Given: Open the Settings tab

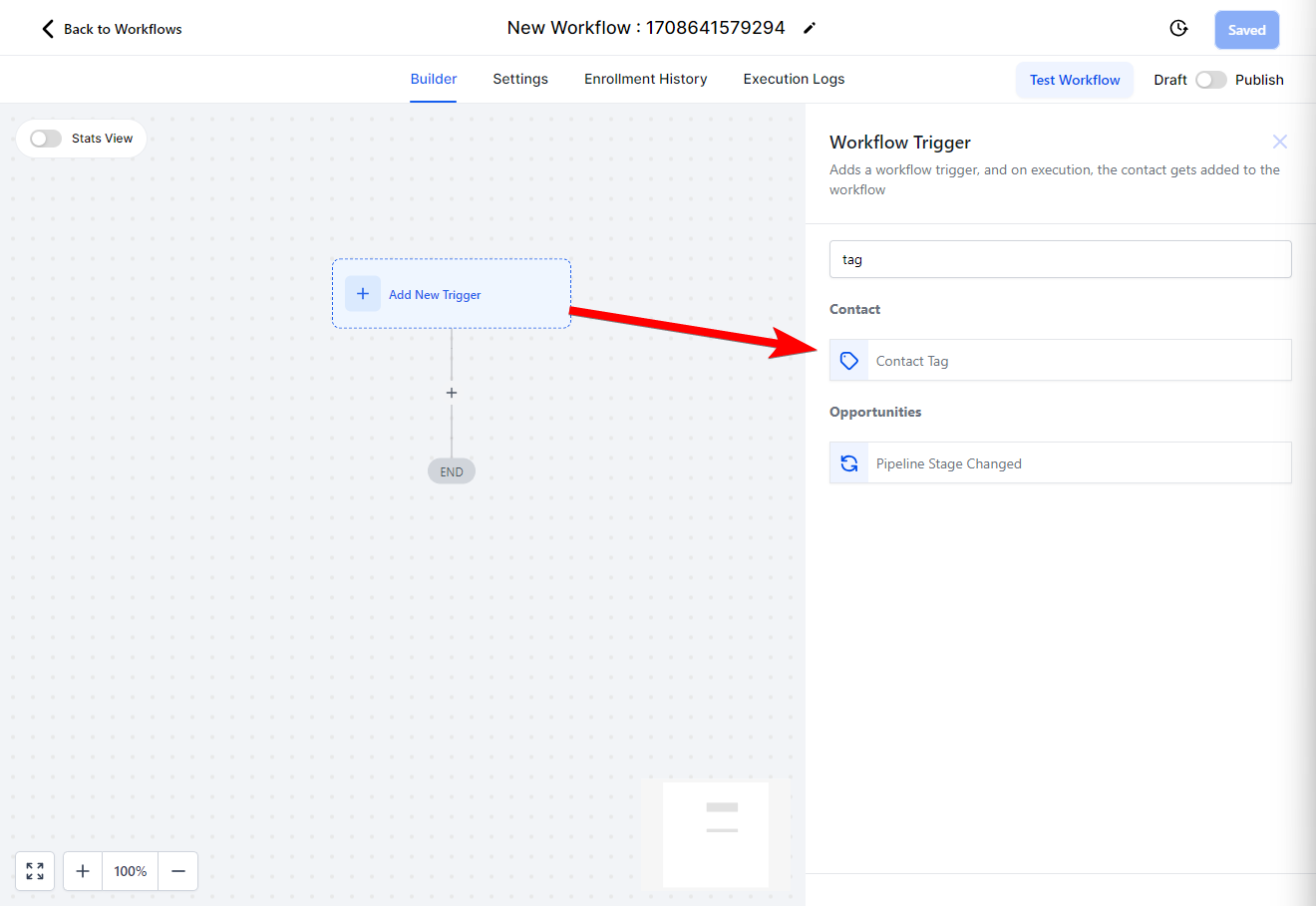Looking at the screenshot, I should [x=520, y=80].
